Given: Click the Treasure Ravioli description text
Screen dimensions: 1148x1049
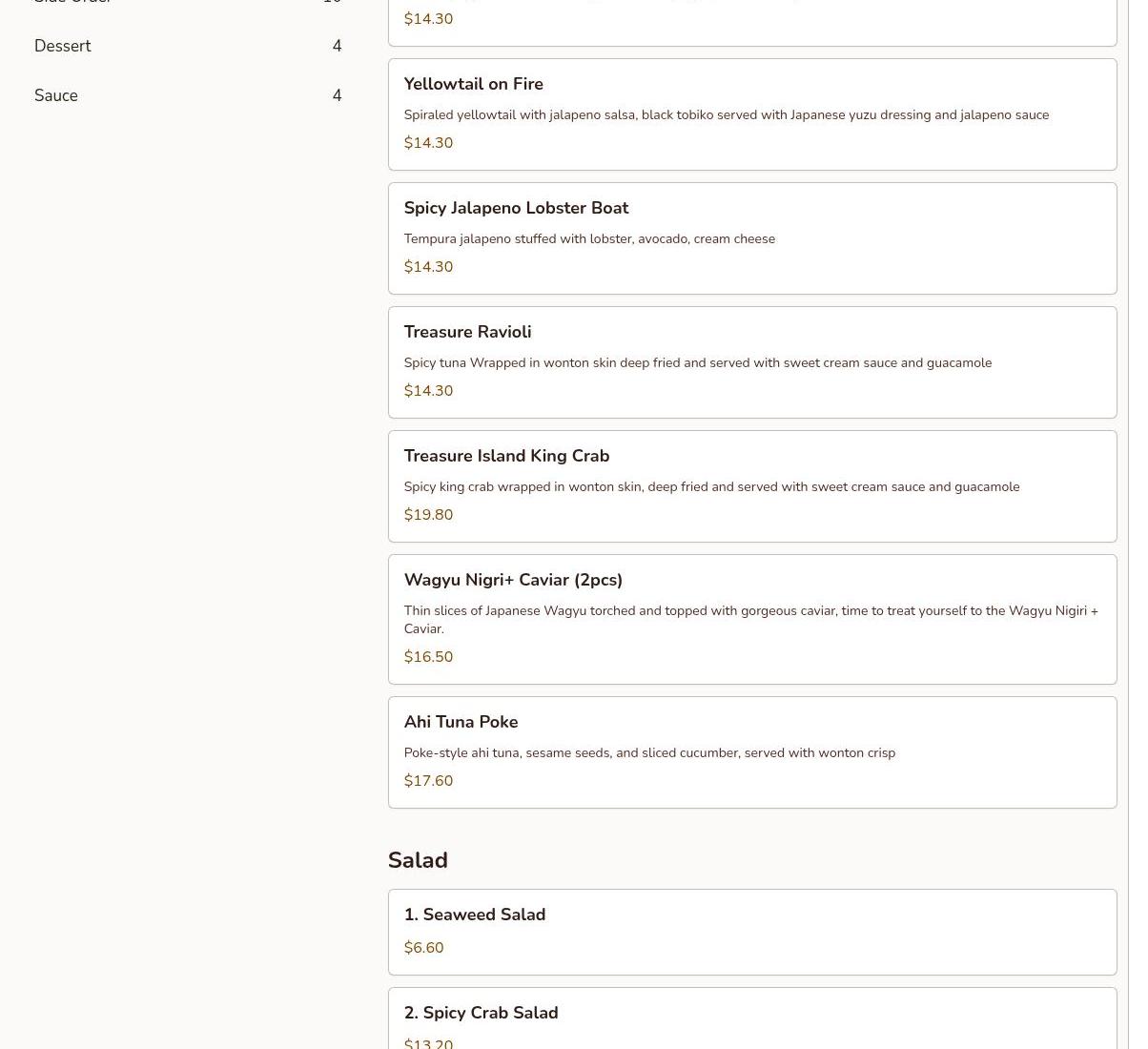Looking at the screenshot, I should [x=697, y=363].
